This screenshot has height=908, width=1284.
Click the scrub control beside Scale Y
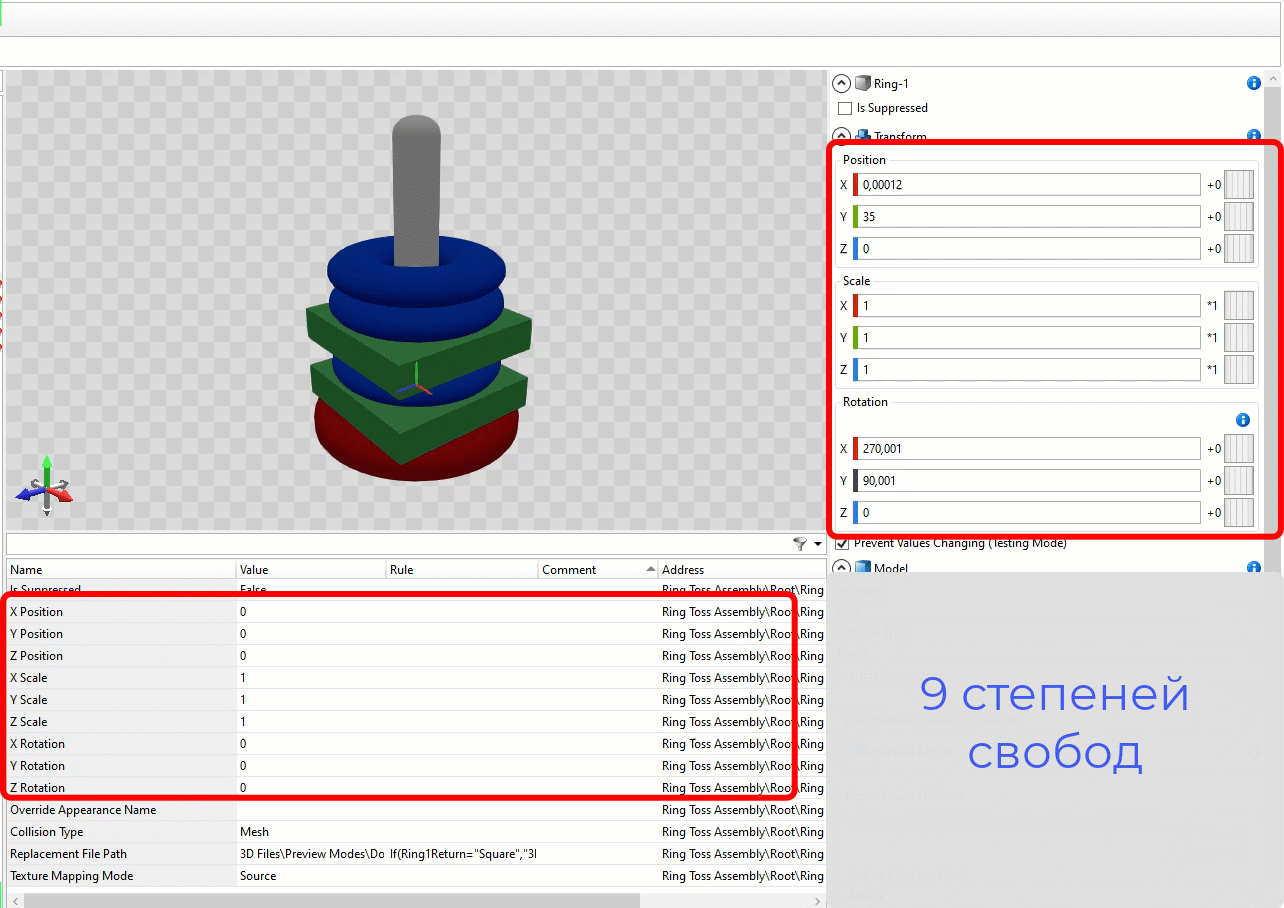(x=1239, y=337)
